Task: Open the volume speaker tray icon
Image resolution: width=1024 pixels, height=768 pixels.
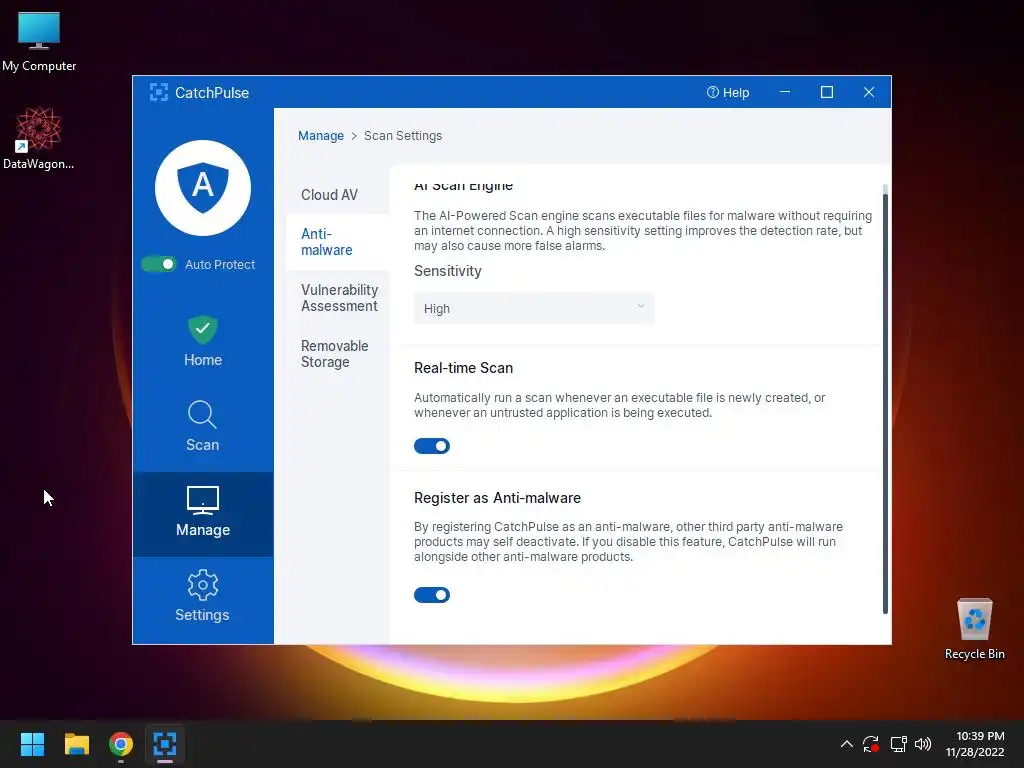Action: [923, 744]
